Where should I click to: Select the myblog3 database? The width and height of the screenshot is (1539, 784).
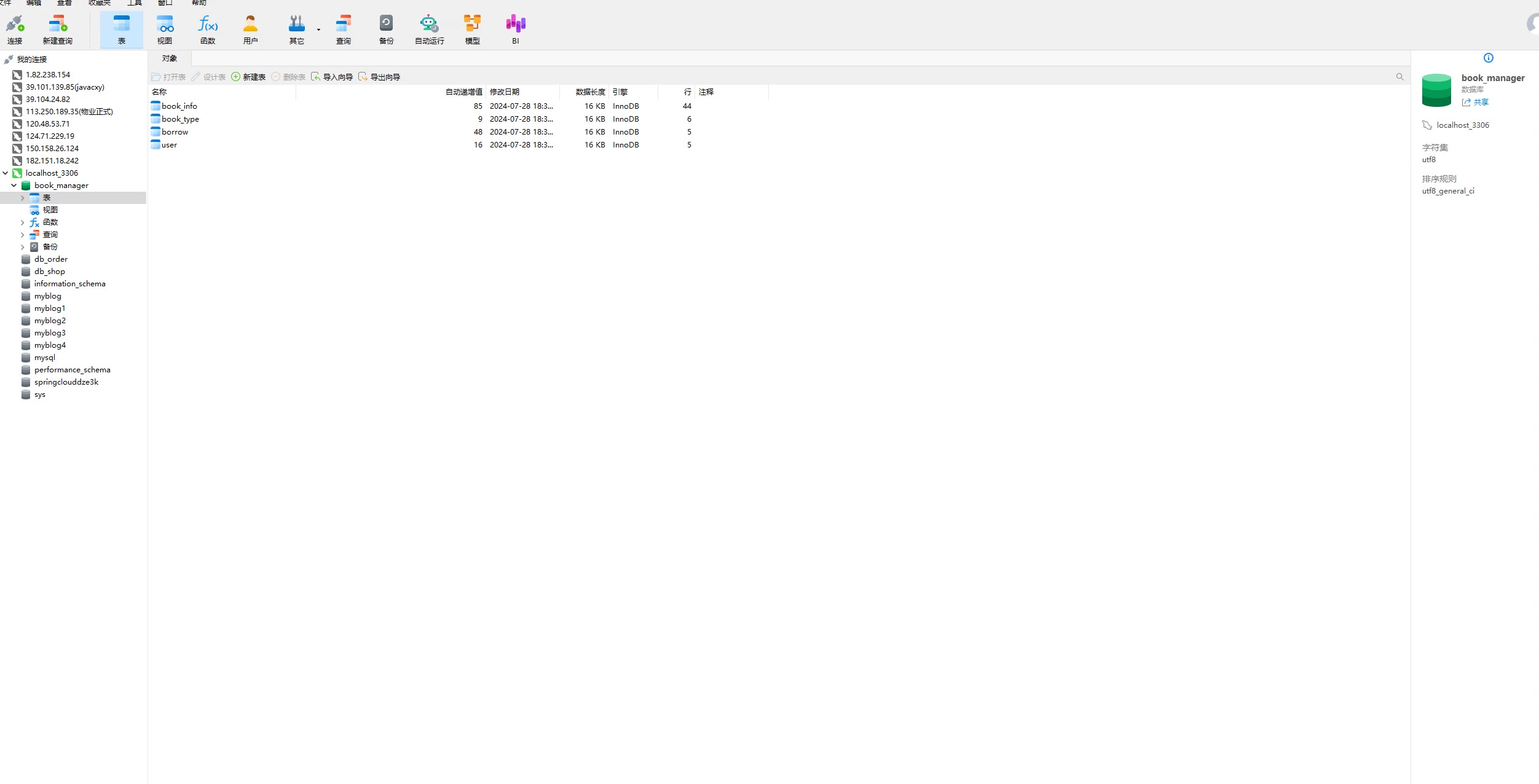50,333
